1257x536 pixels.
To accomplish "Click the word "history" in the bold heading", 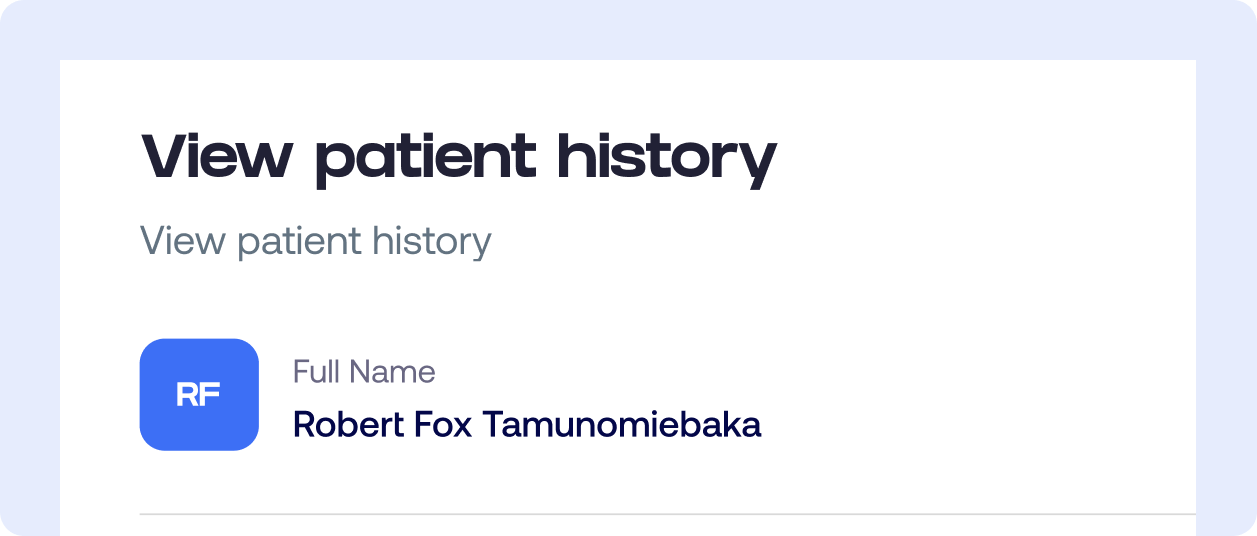I will tap(666, 158).
